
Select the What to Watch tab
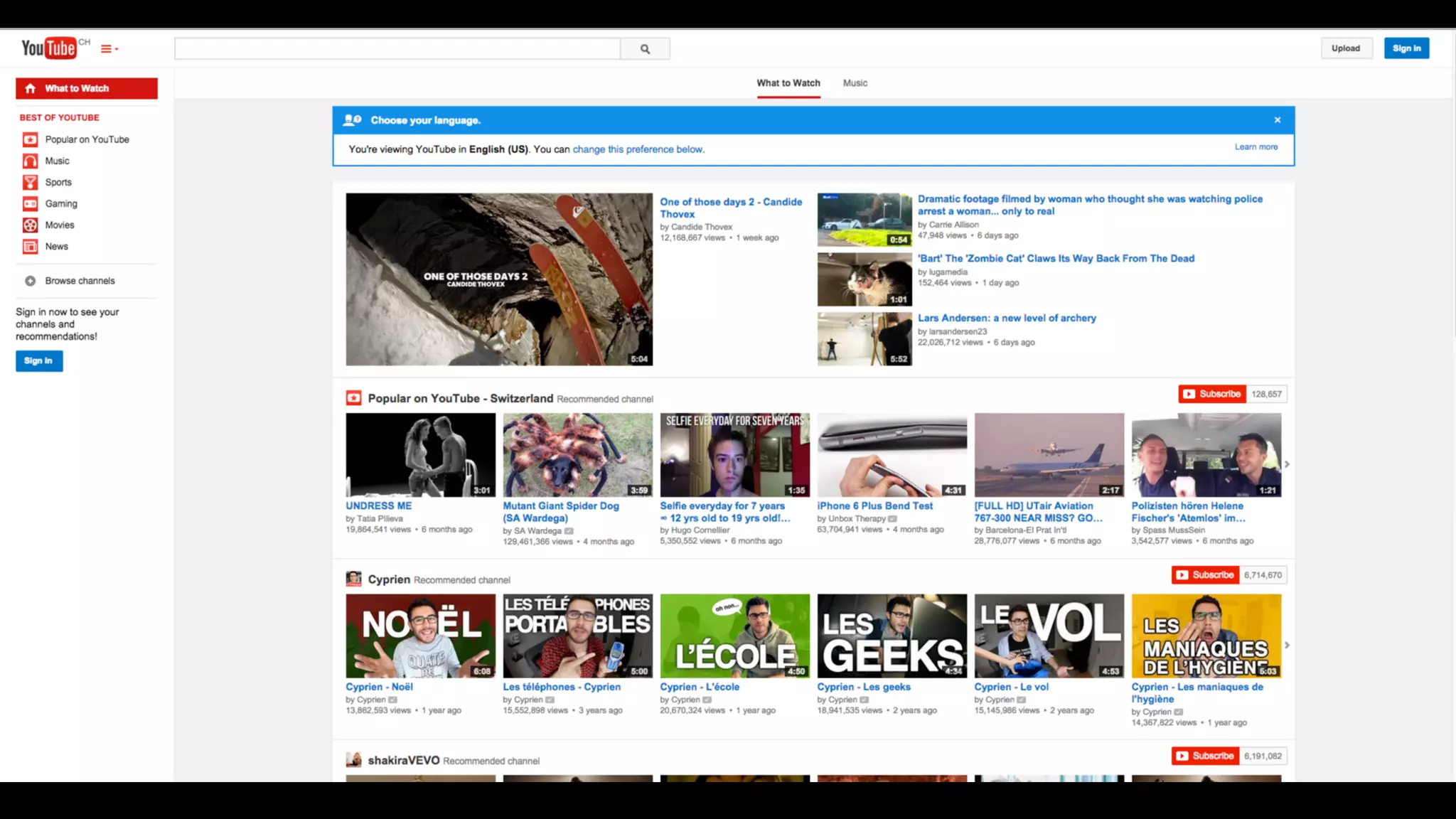(788, 83)
